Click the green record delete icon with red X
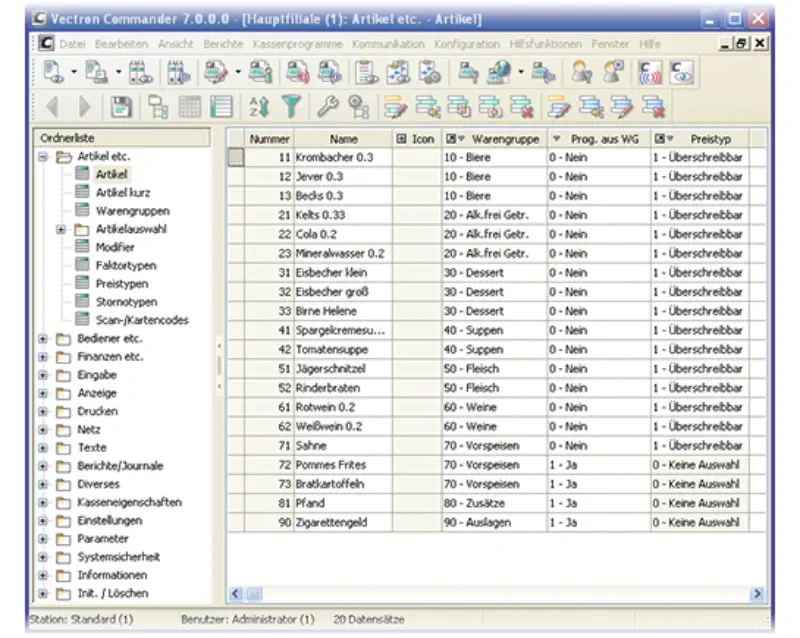The width and height of the screenshot is (800, 638). click(521, 107)
